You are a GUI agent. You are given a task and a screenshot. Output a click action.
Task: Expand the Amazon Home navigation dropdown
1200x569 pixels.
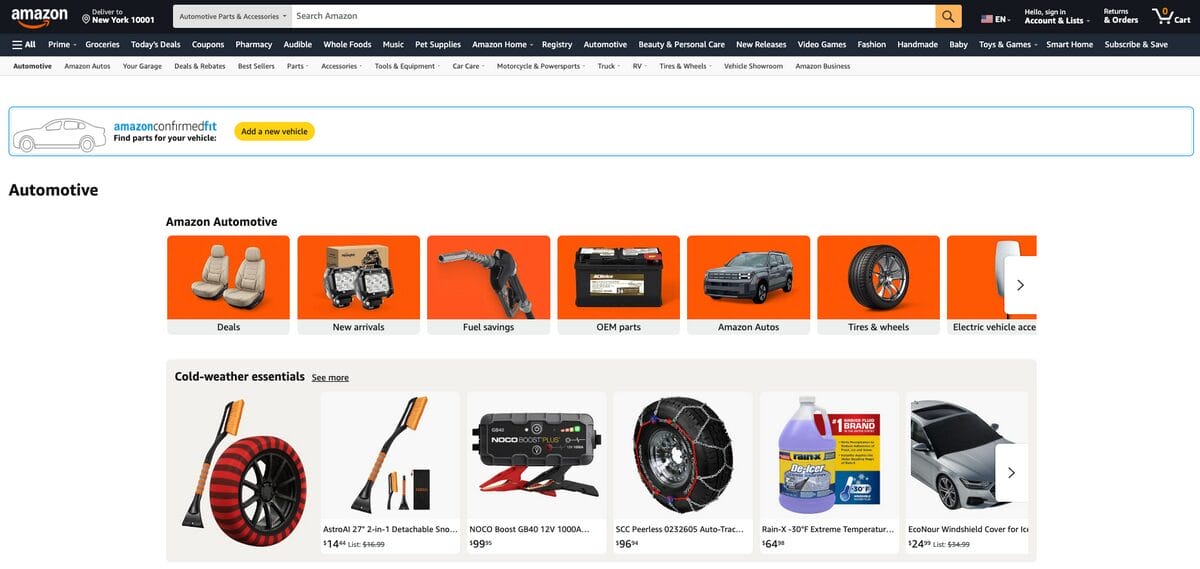pos(503,44)
